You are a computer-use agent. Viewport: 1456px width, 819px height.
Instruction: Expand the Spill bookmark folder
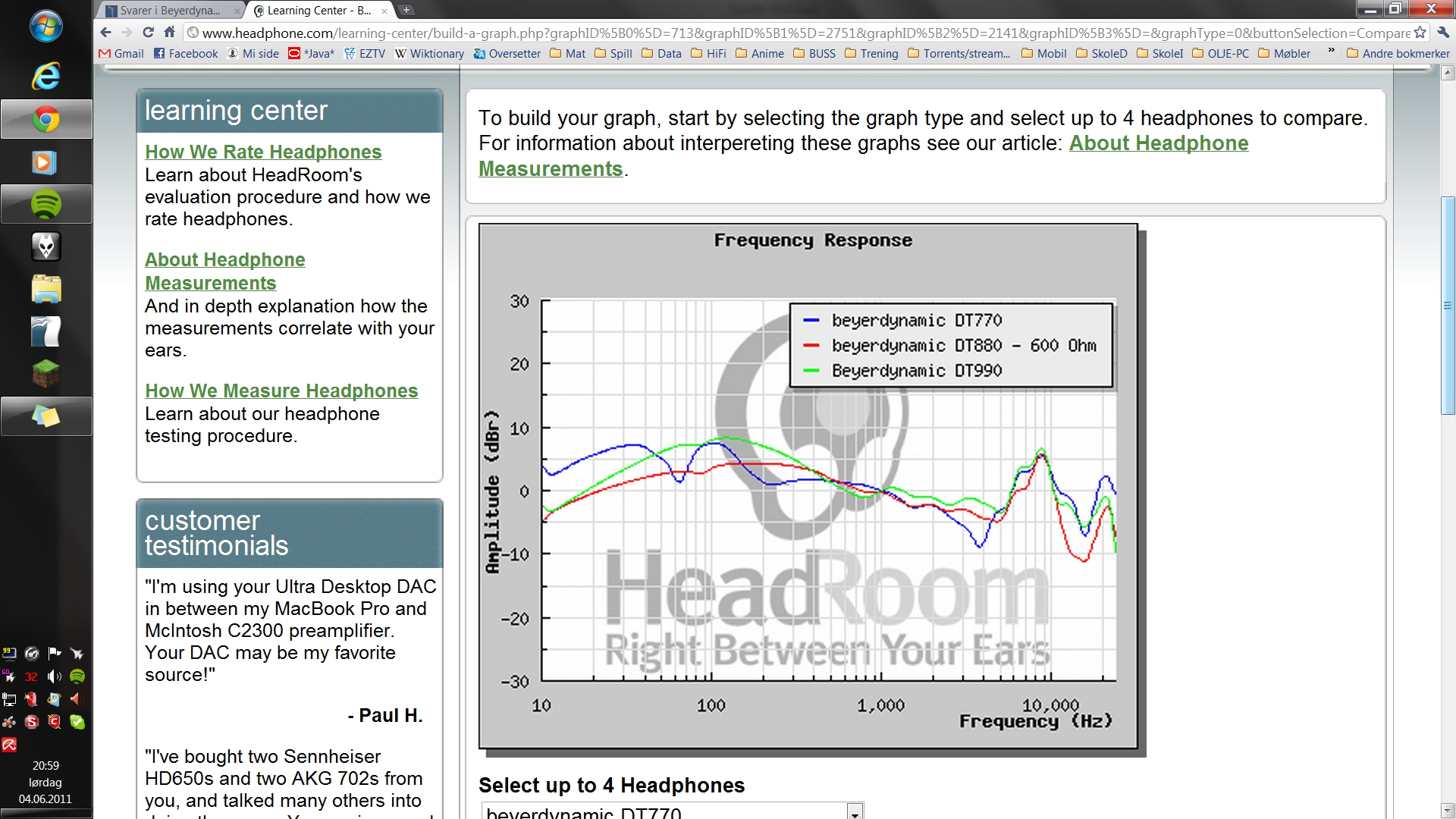click(613, 54)
